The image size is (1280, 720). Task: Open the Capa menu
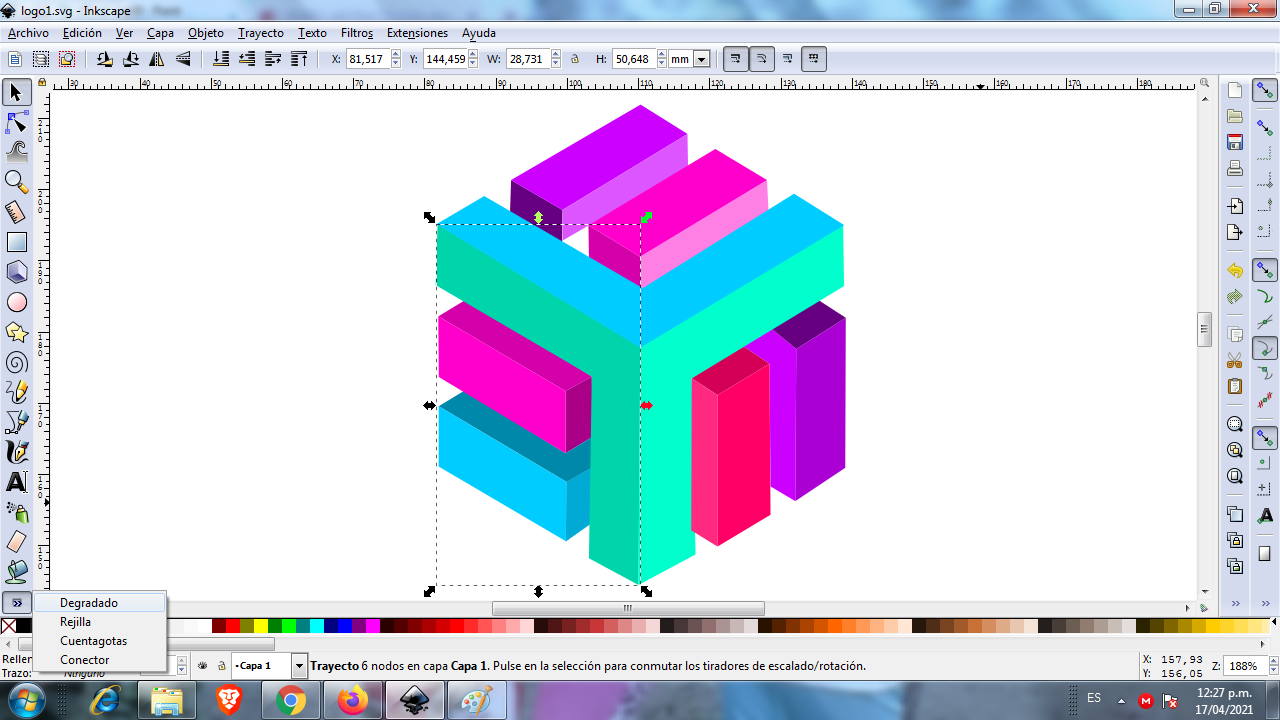160,33
